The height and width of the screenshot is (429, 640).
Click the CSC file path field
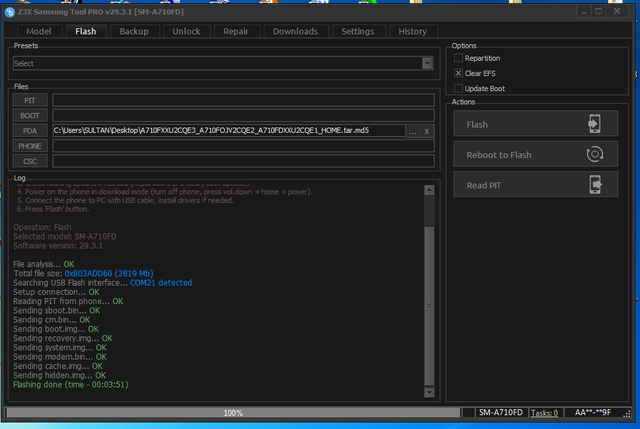(x=243, y=161)
